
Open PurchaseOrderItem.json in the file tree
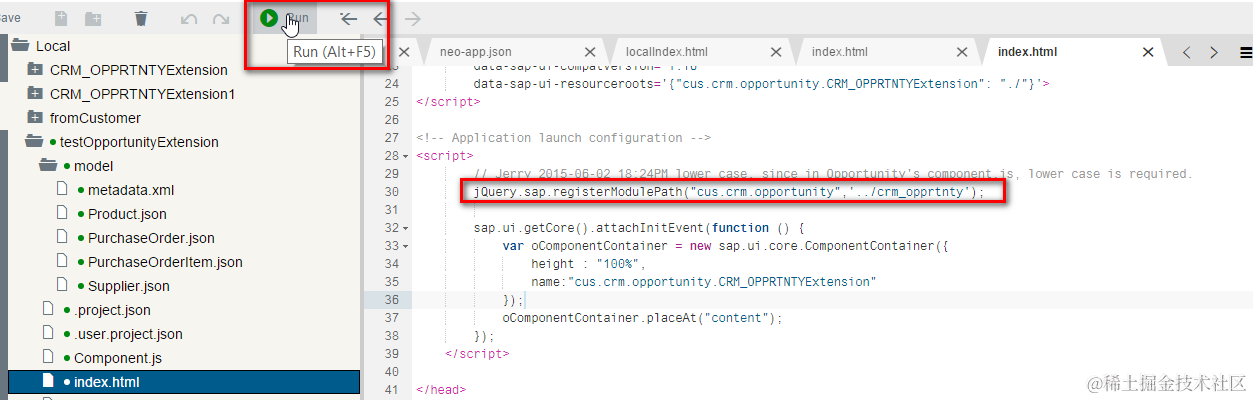click(165, 262)
